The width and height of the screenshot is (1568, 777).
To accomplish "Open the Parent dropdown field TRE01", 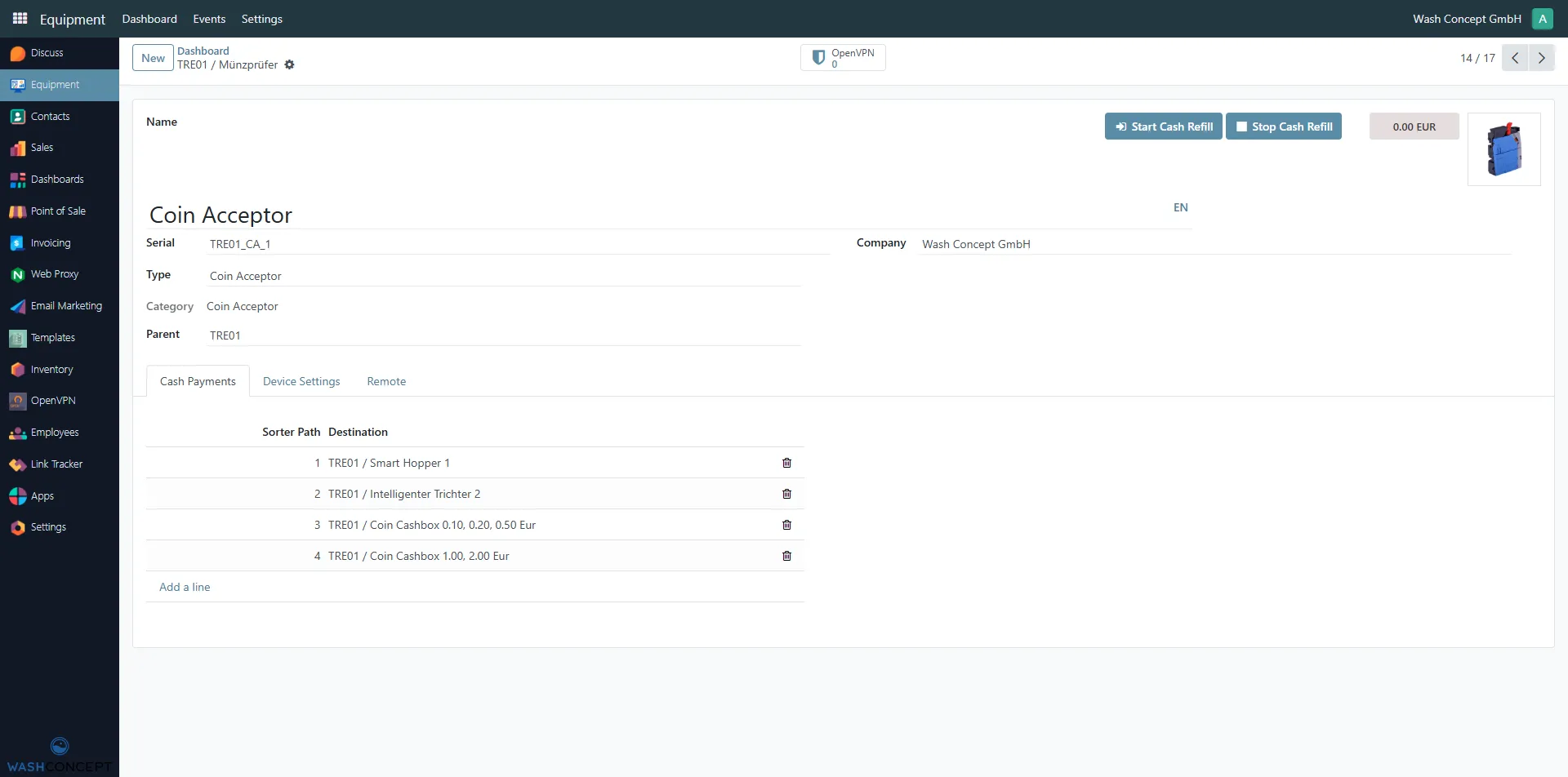I will click(505, 335).
